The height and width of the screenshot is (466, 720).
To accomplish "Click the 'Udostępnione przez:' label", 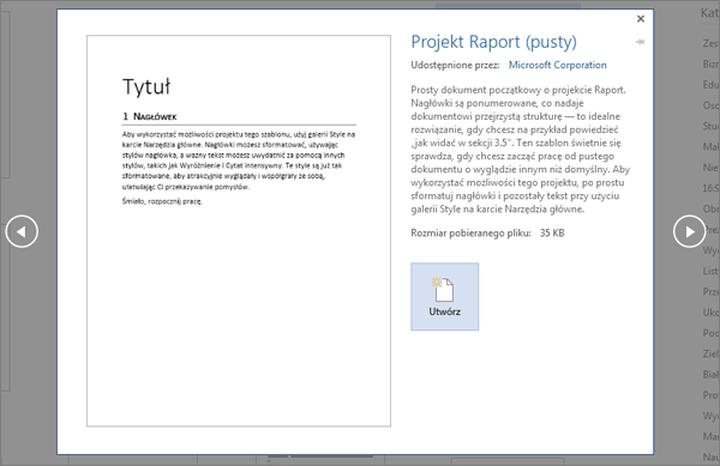I will [455, 65].
